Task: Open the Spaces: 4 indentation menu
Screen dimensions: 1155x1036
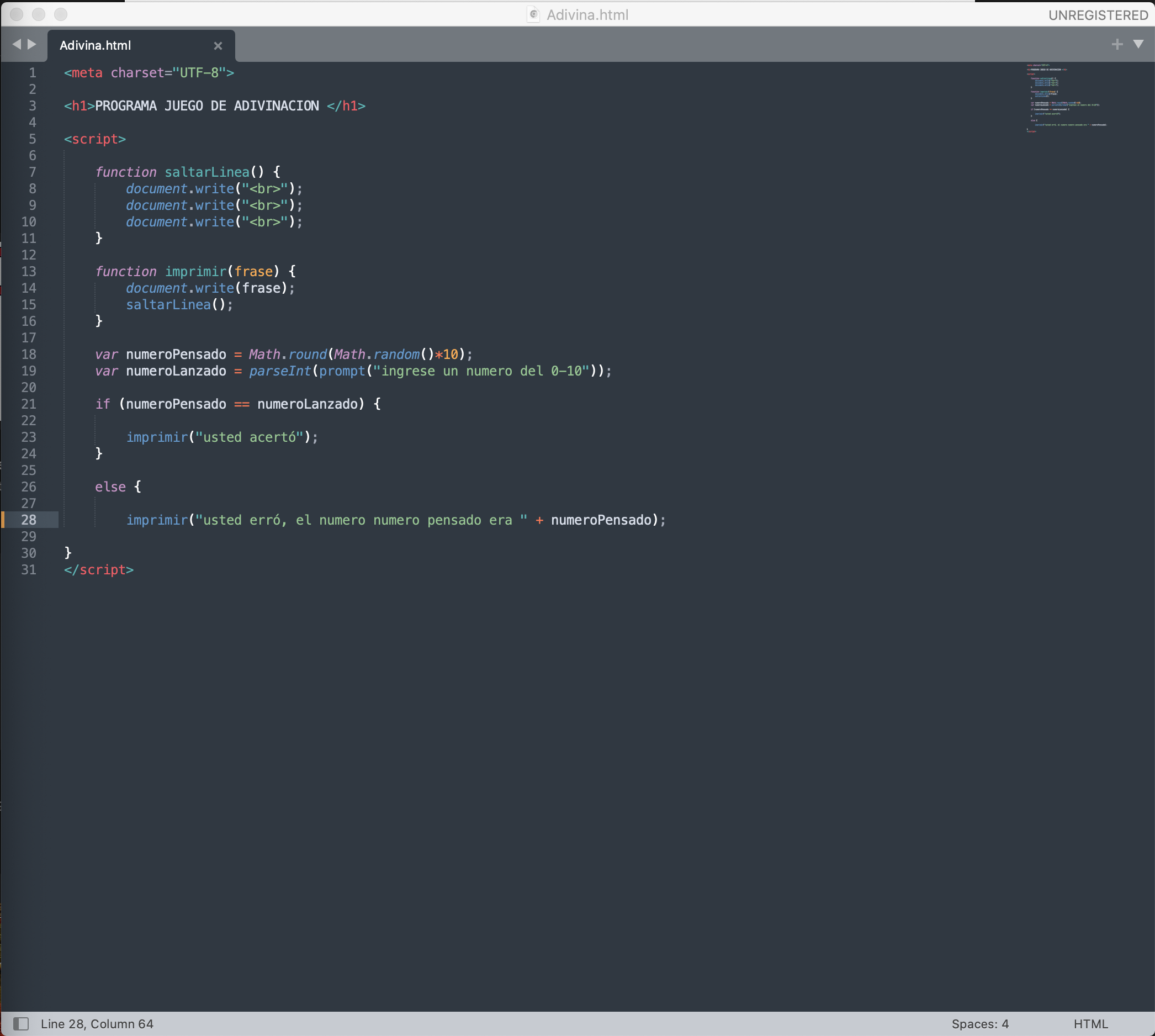Action: (980, 1023)
